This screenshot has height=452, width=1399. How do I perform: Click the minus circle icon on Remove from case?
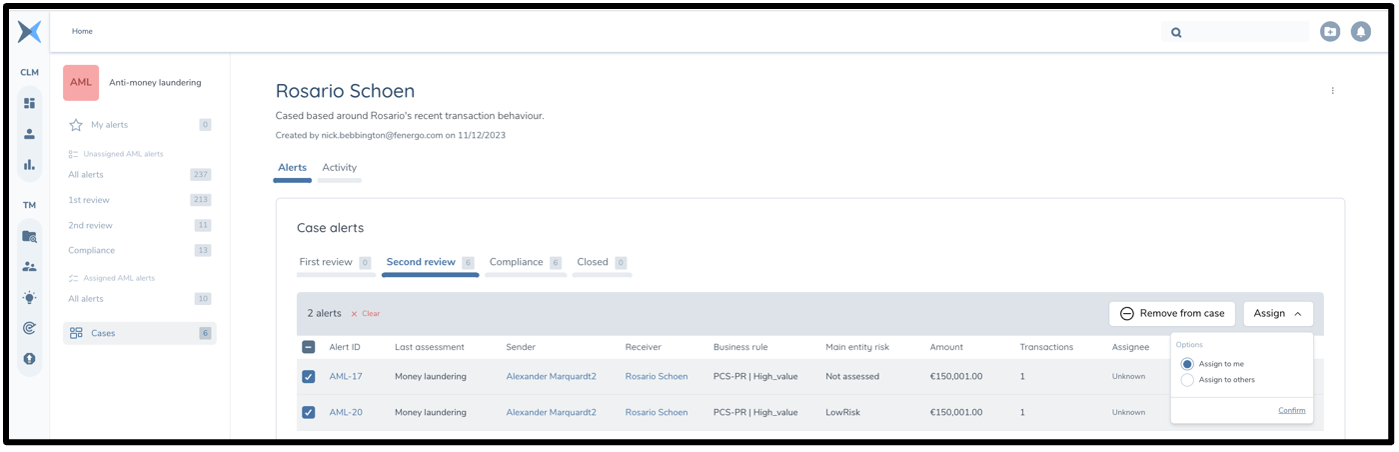click(x=1127, y=313)
